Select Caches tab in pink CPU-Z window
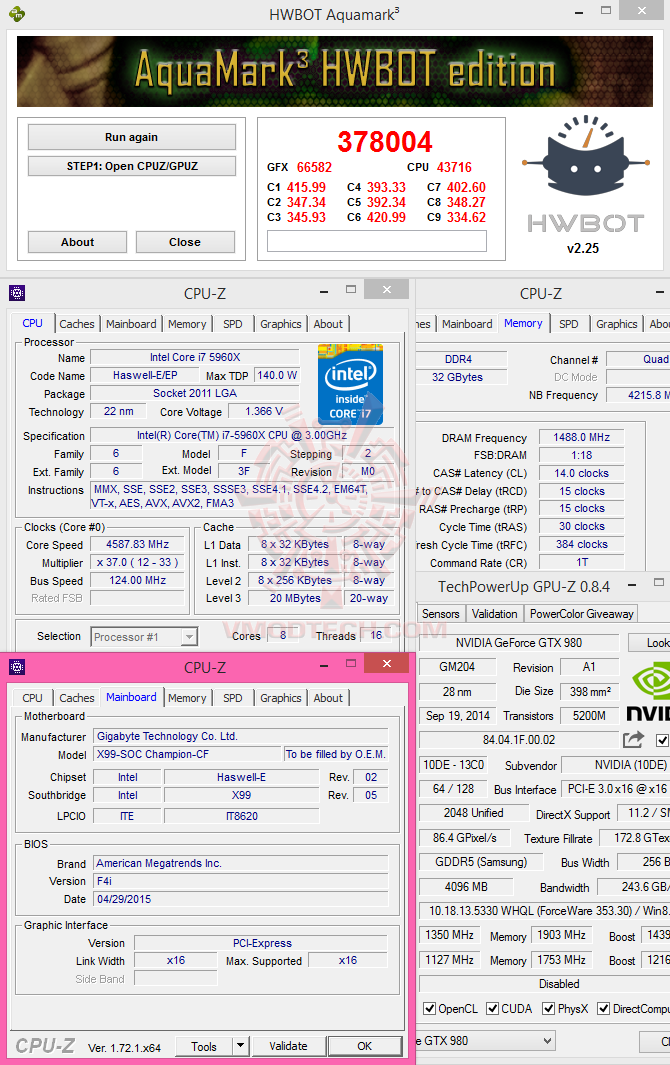This screenshot has height=1065, width=670. pyautogui.click(x=77, y=698)
